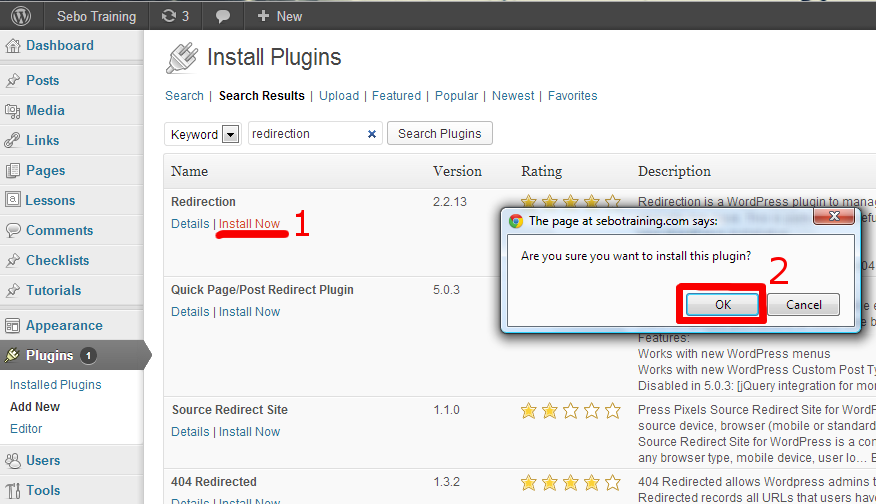Screen dimensions: 876x504
Task: Sort by the Name column header
Action: (x=189, y=171)
